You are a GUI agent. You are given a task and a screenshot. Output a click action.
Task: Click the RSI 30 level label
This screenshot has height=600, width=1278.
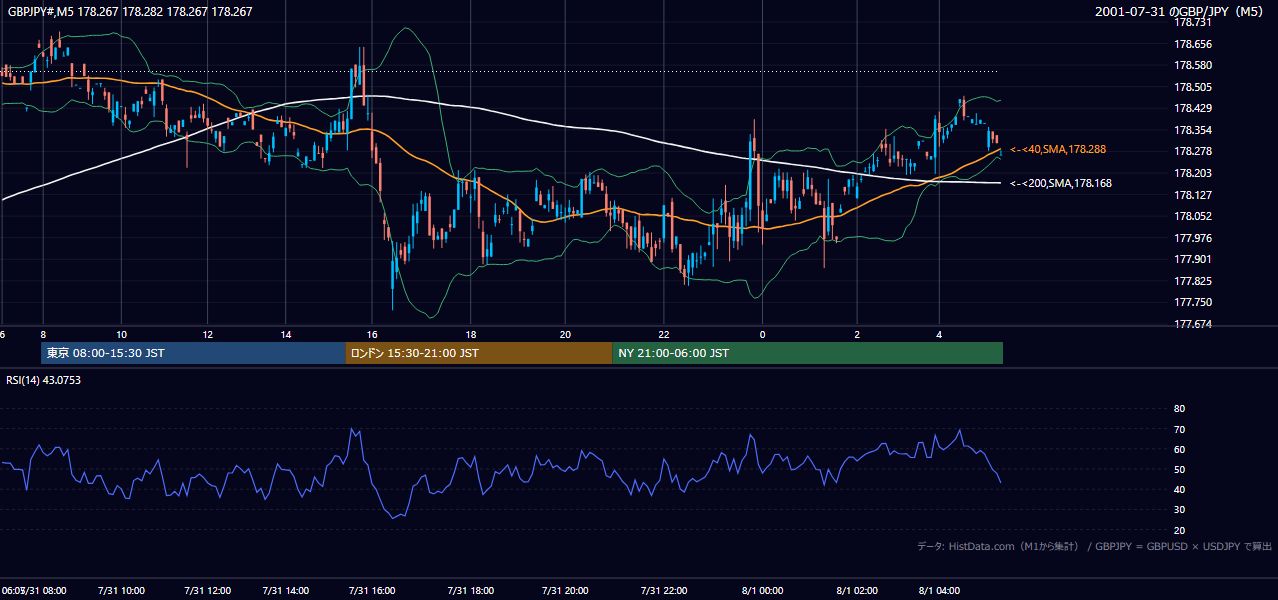tap(1179, 509)
